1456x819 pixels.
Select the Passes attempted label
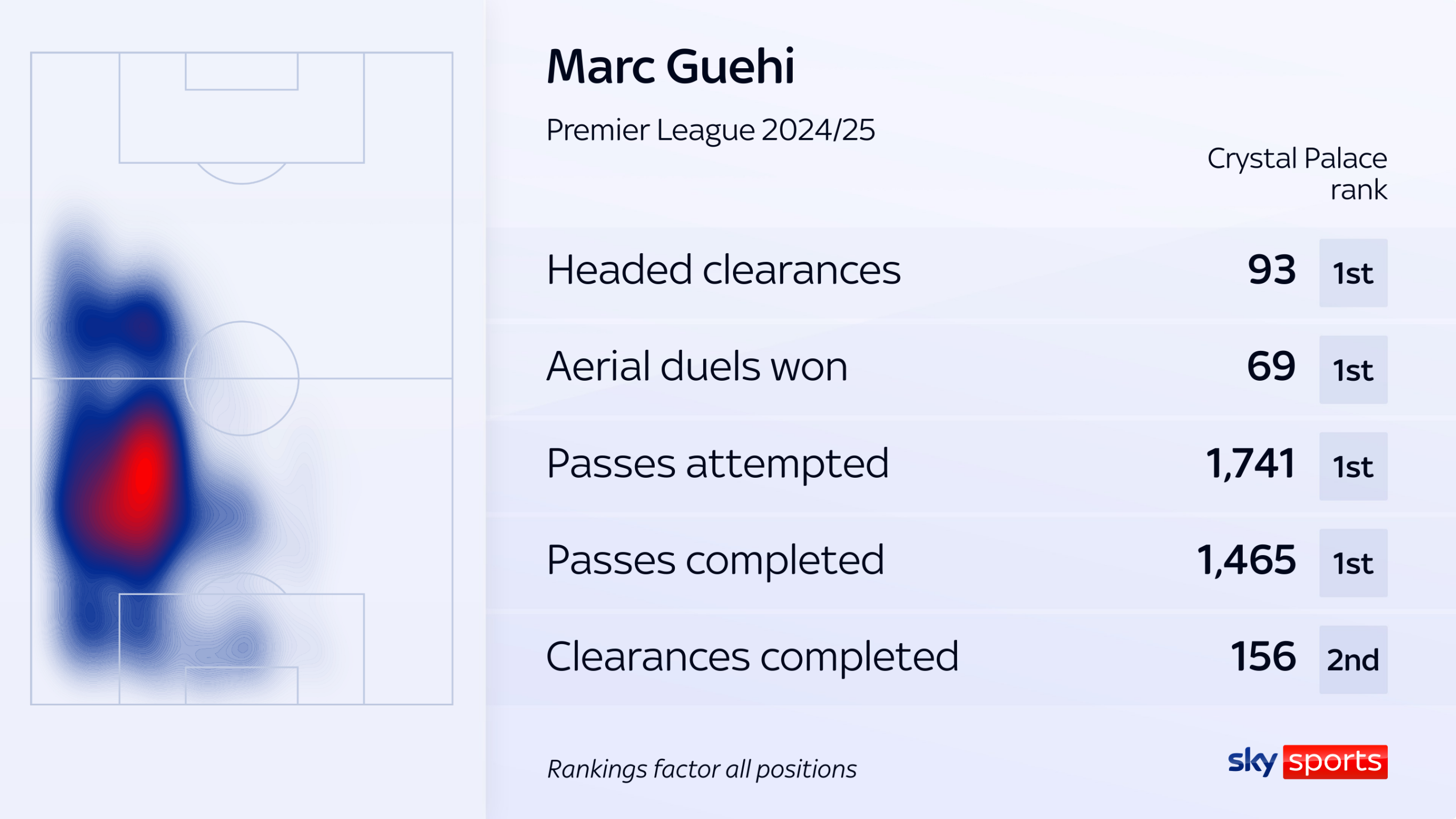coord(717,464)
